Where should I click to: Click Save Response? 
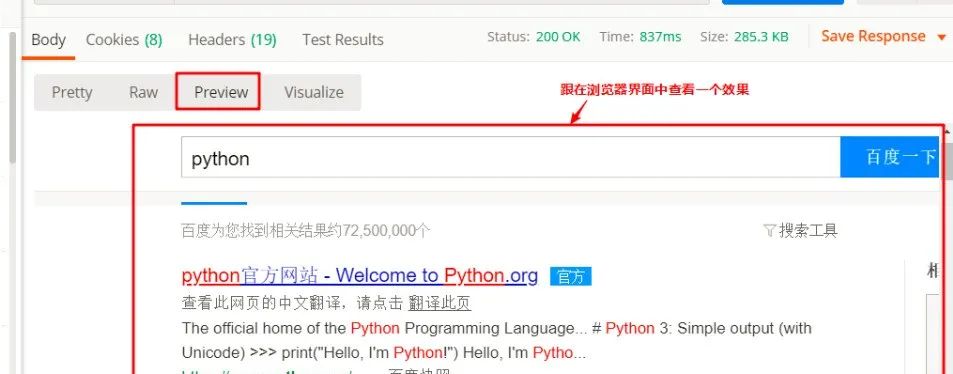pos(873,36)
